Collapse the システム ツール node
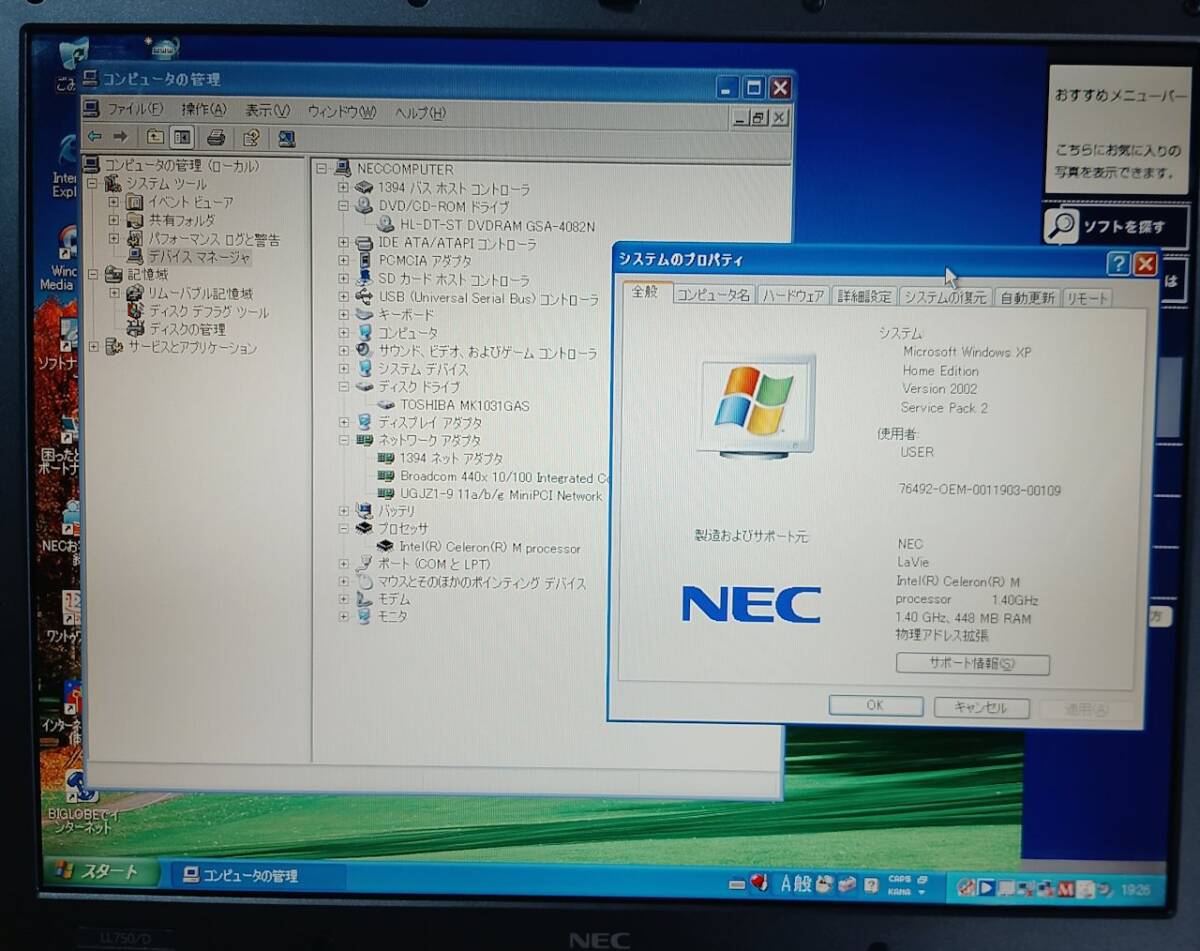The width and height of the screenshot is (1200, 951). tap(94, 184)
